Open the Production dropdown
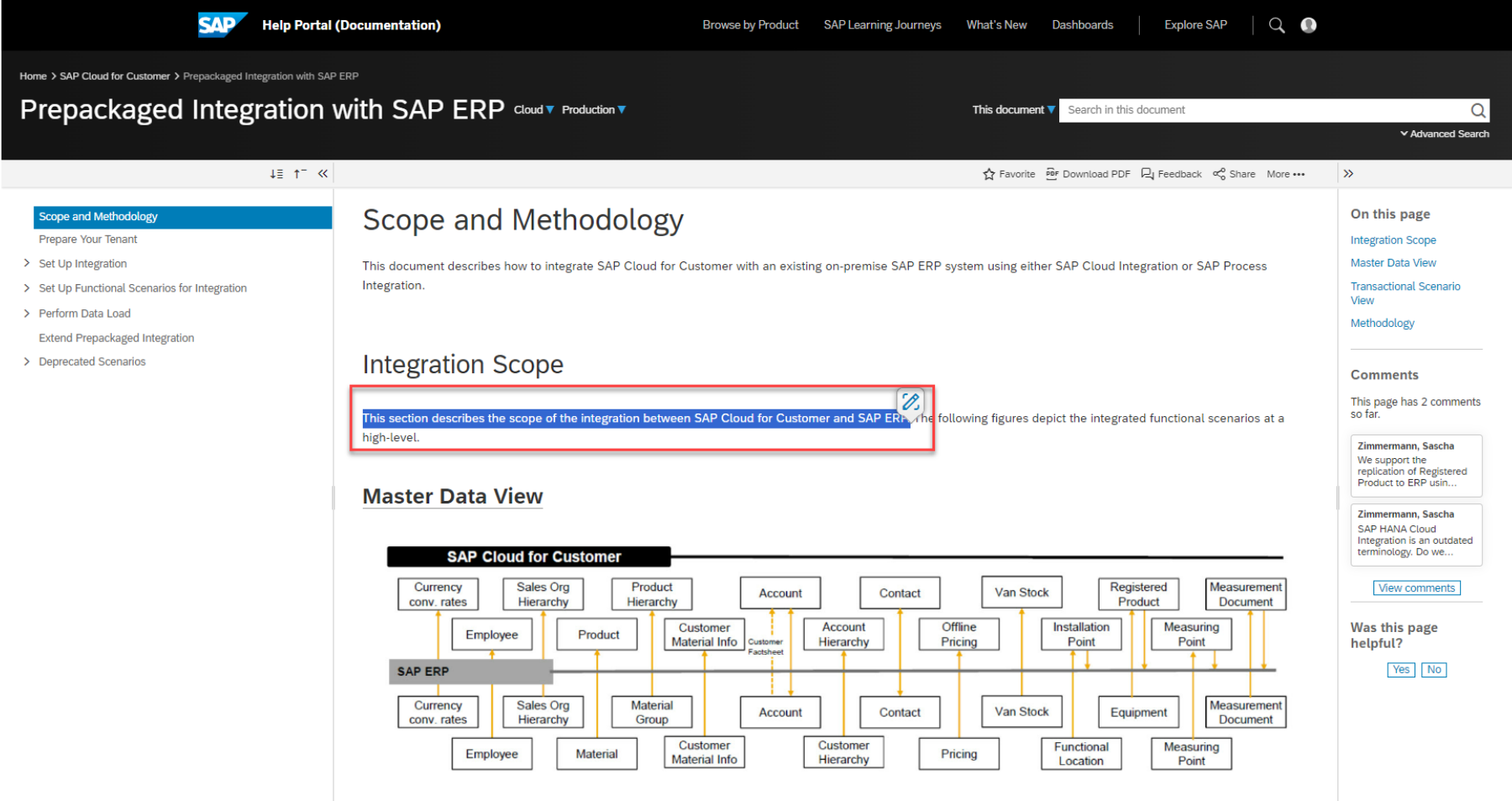 pos(594,110)
